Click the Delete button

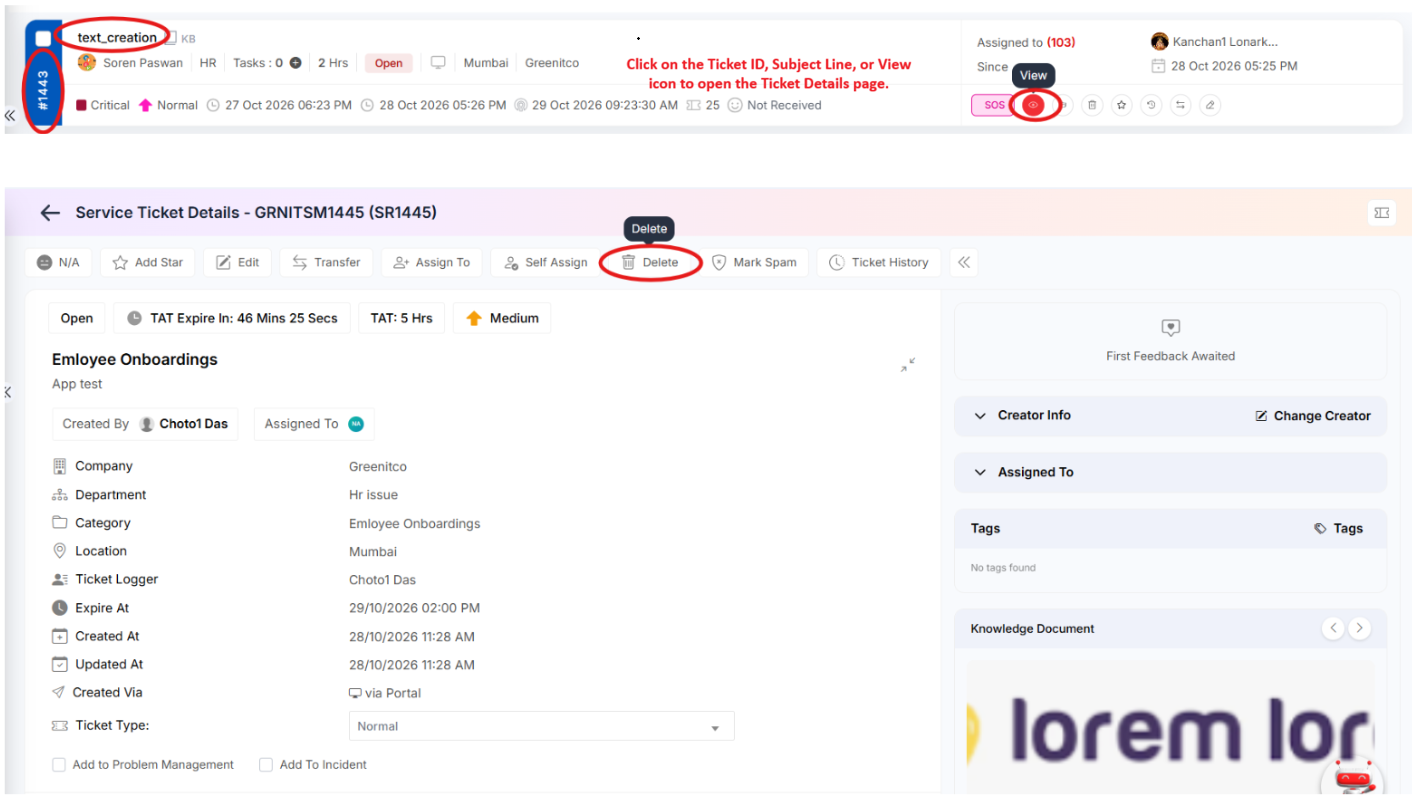click(650, 262)
